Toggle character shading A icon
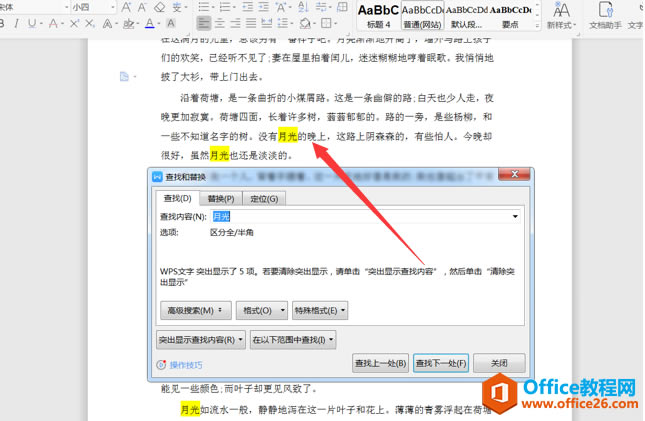645x421 pixels. [171, 23]
